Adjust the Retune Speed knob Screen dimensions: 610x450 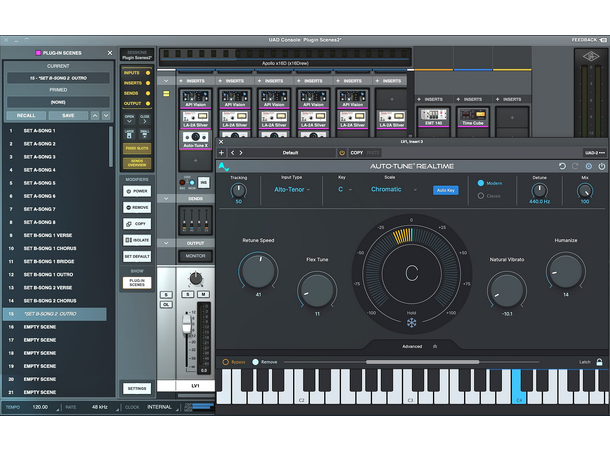258,270
